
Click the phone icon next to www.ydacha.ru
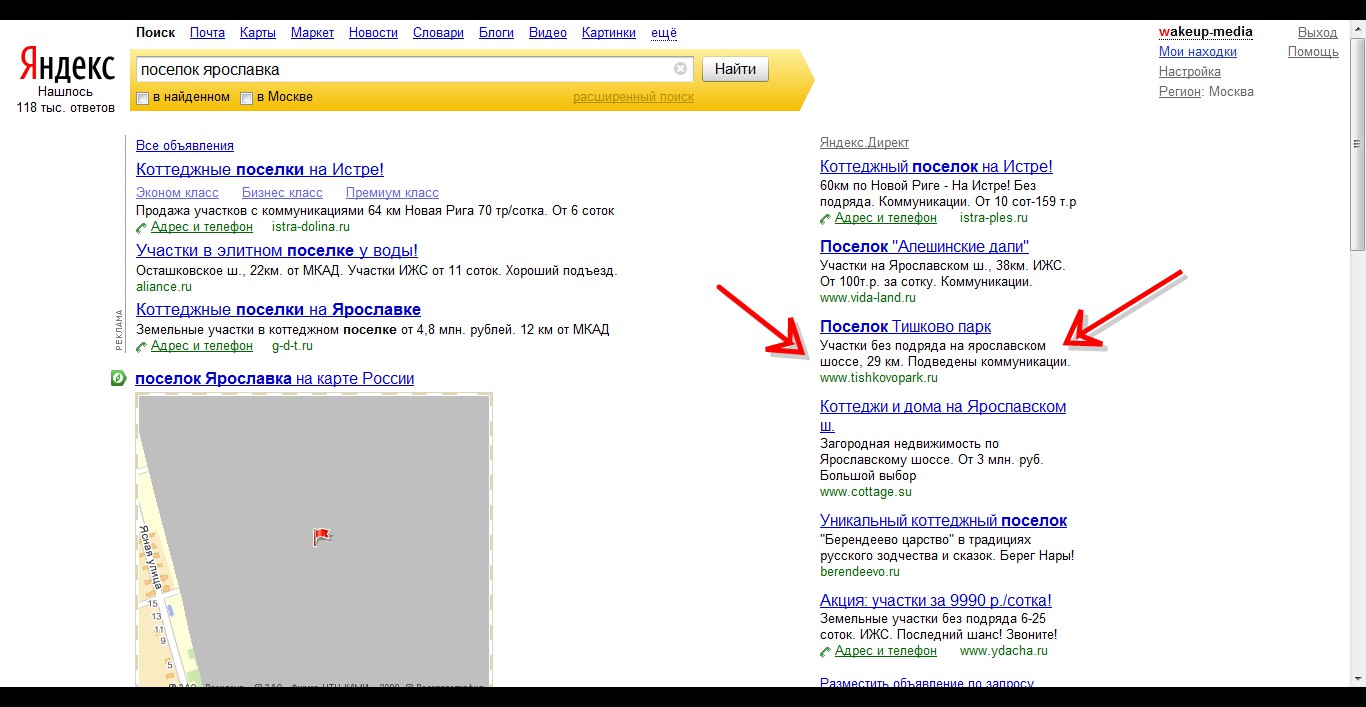click(826, 651)
